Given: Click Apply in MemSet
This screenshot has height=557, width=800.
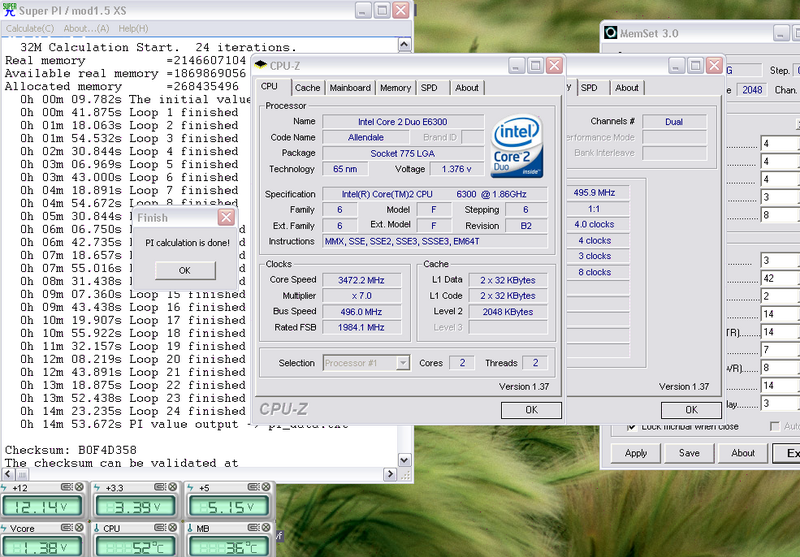Looking at the screenshot, I should click(x=636, y=453).
